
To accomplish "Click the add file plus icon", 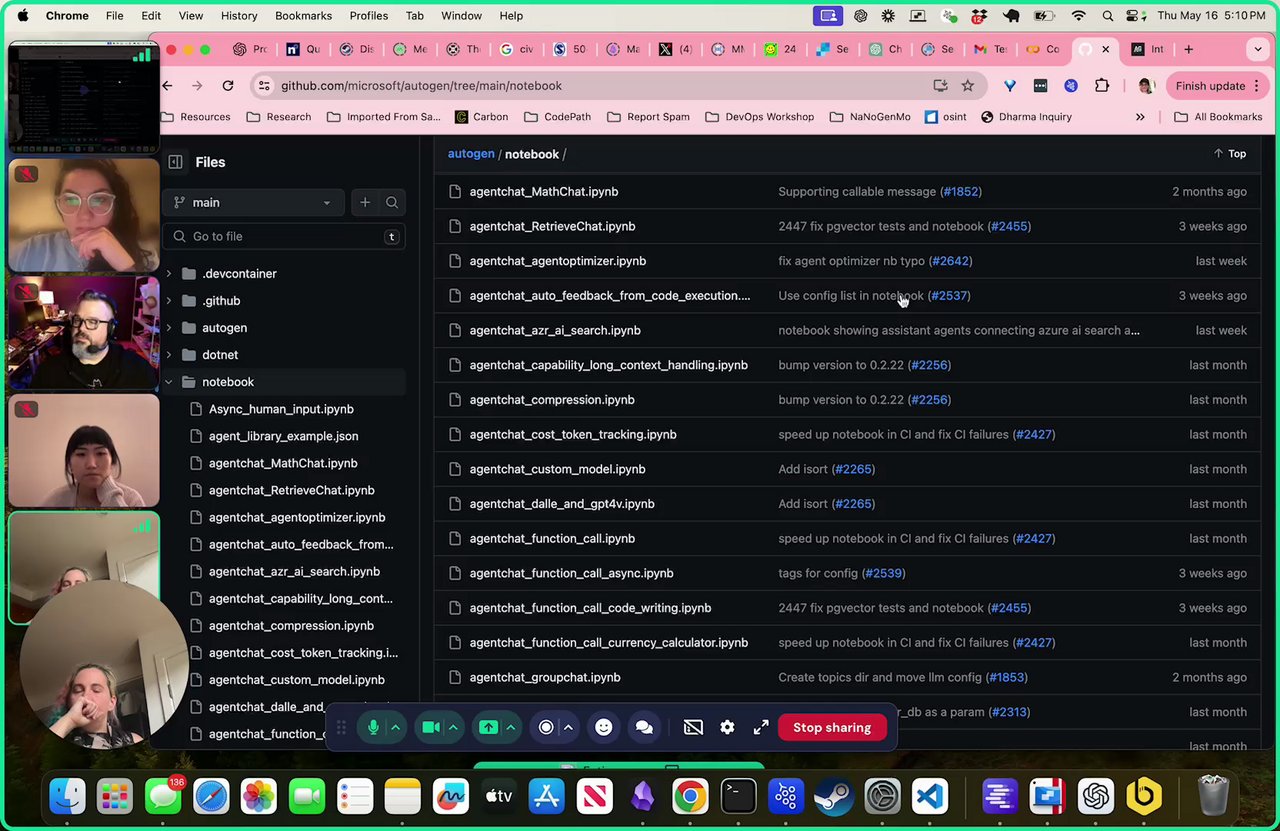I will point(365,202).
